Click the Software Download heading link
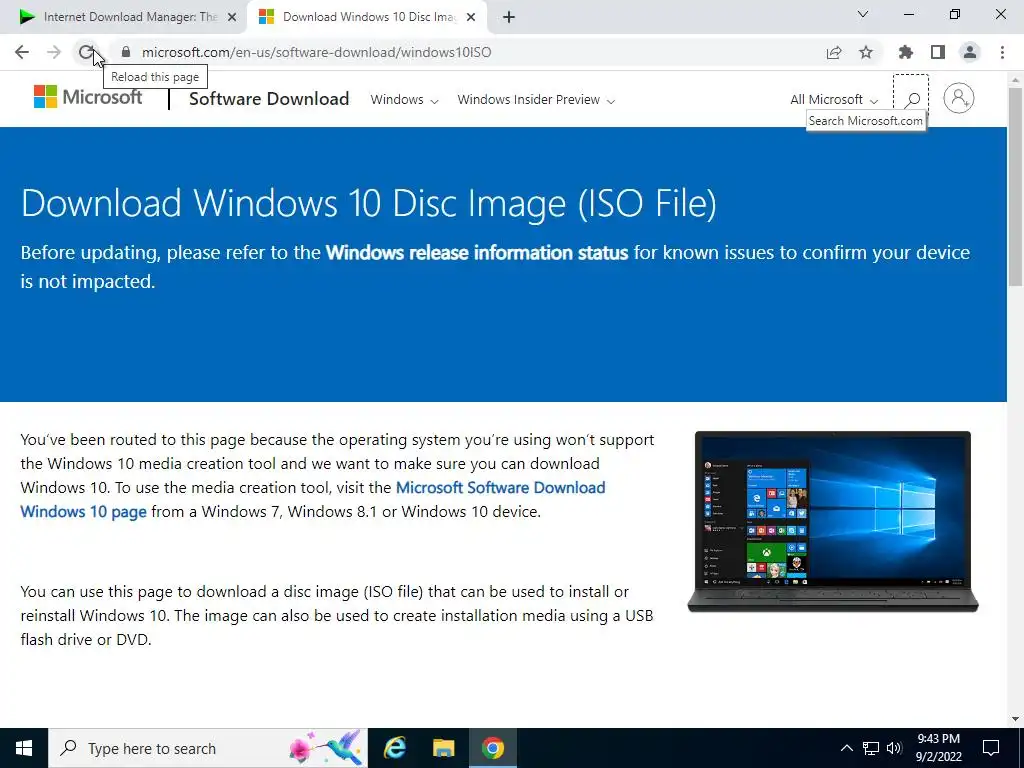The width and height of the screenshot is (1024, 768). tap(269, 99)
